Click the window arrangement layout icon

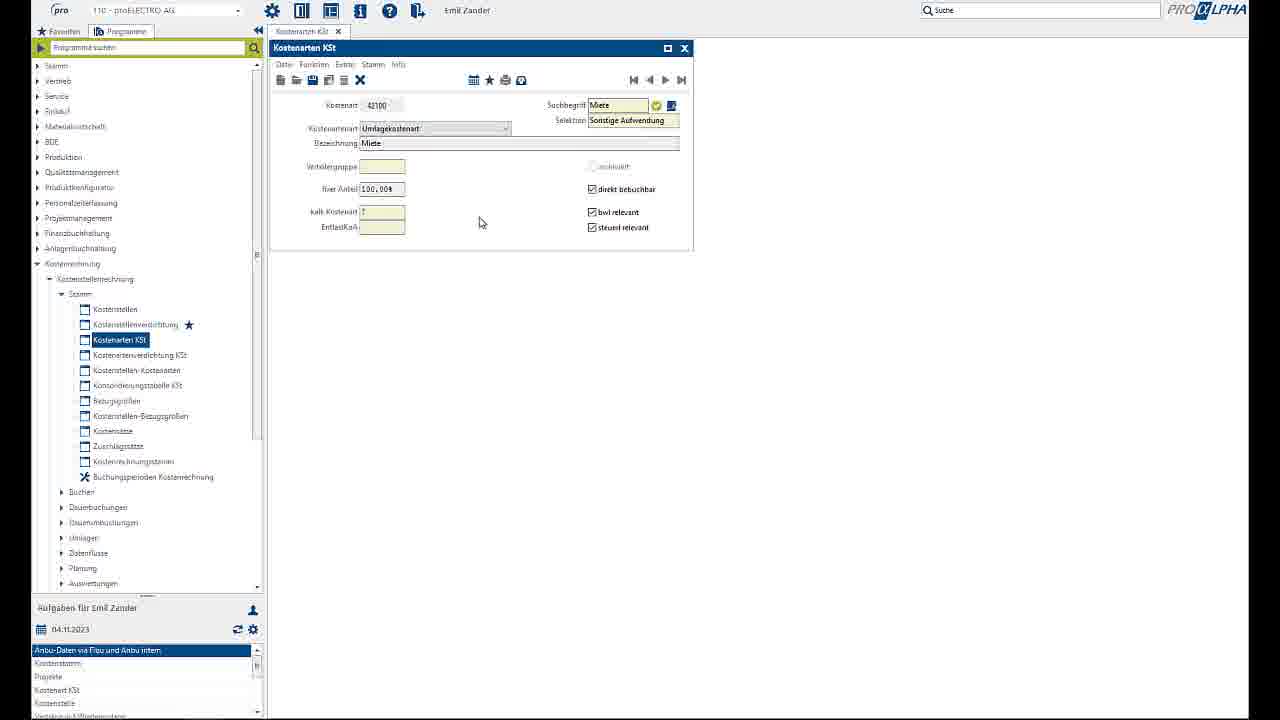331,11
